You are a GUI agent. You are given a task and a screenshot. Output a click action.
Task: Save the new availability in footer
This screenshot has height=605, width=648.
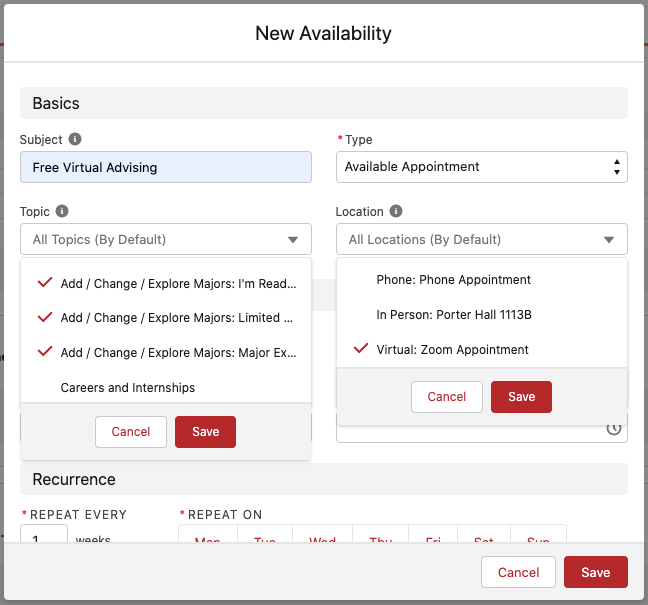(595, 573)
